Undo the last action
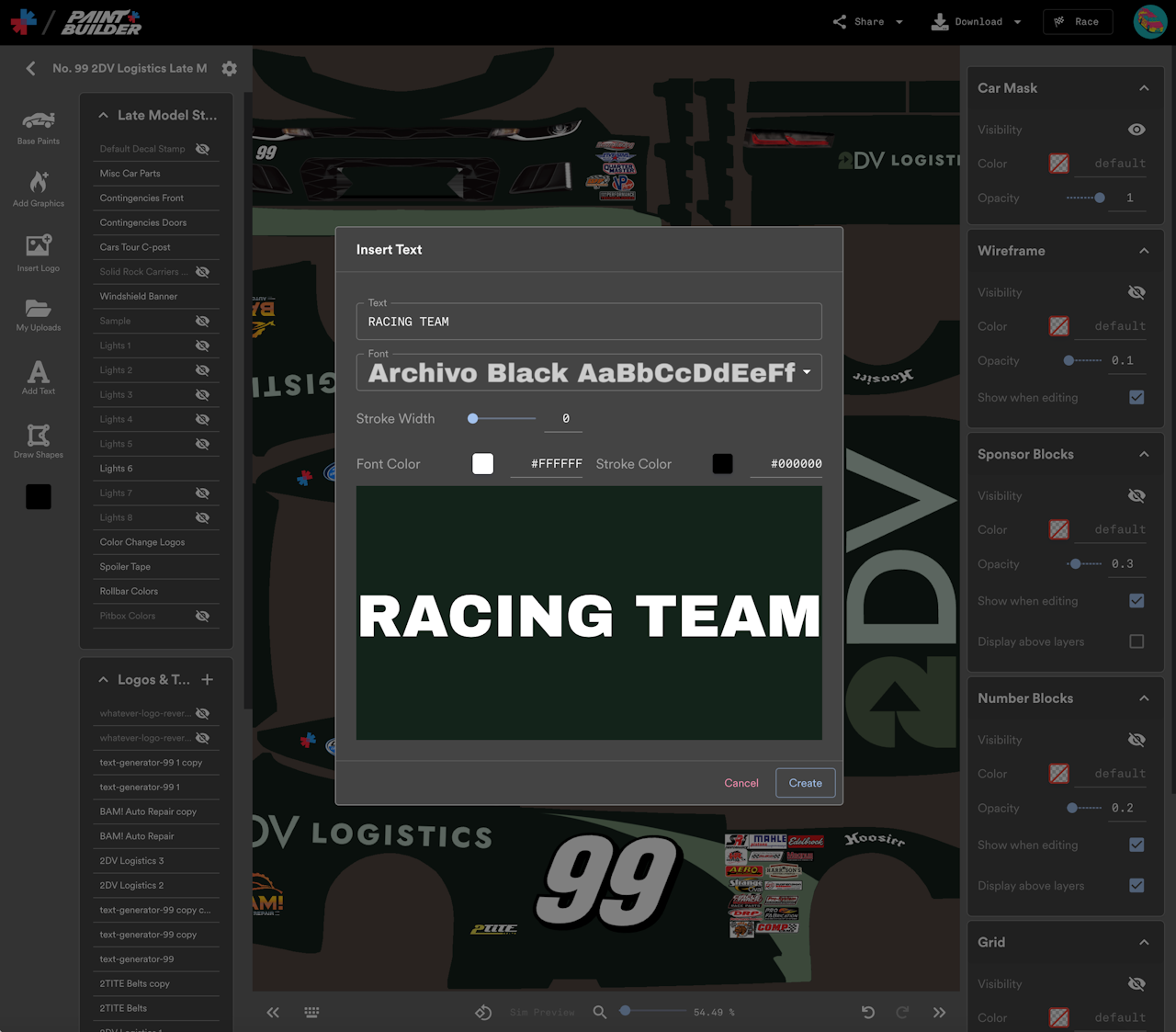This screenshot has width=1176, height=1032. coord(868,1012)
